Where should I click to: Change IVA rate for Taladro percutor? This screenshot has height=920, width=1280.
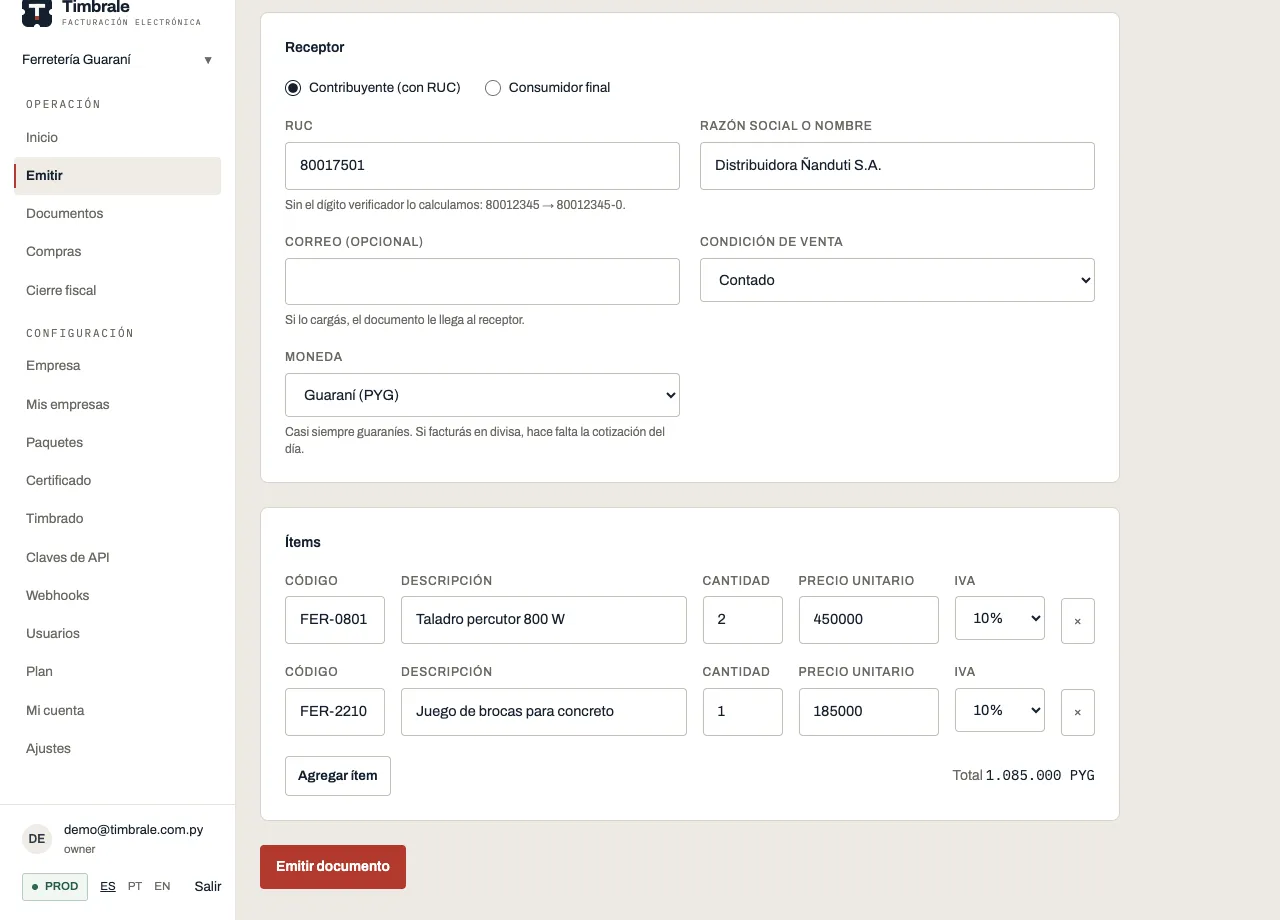coord(1000,618)
